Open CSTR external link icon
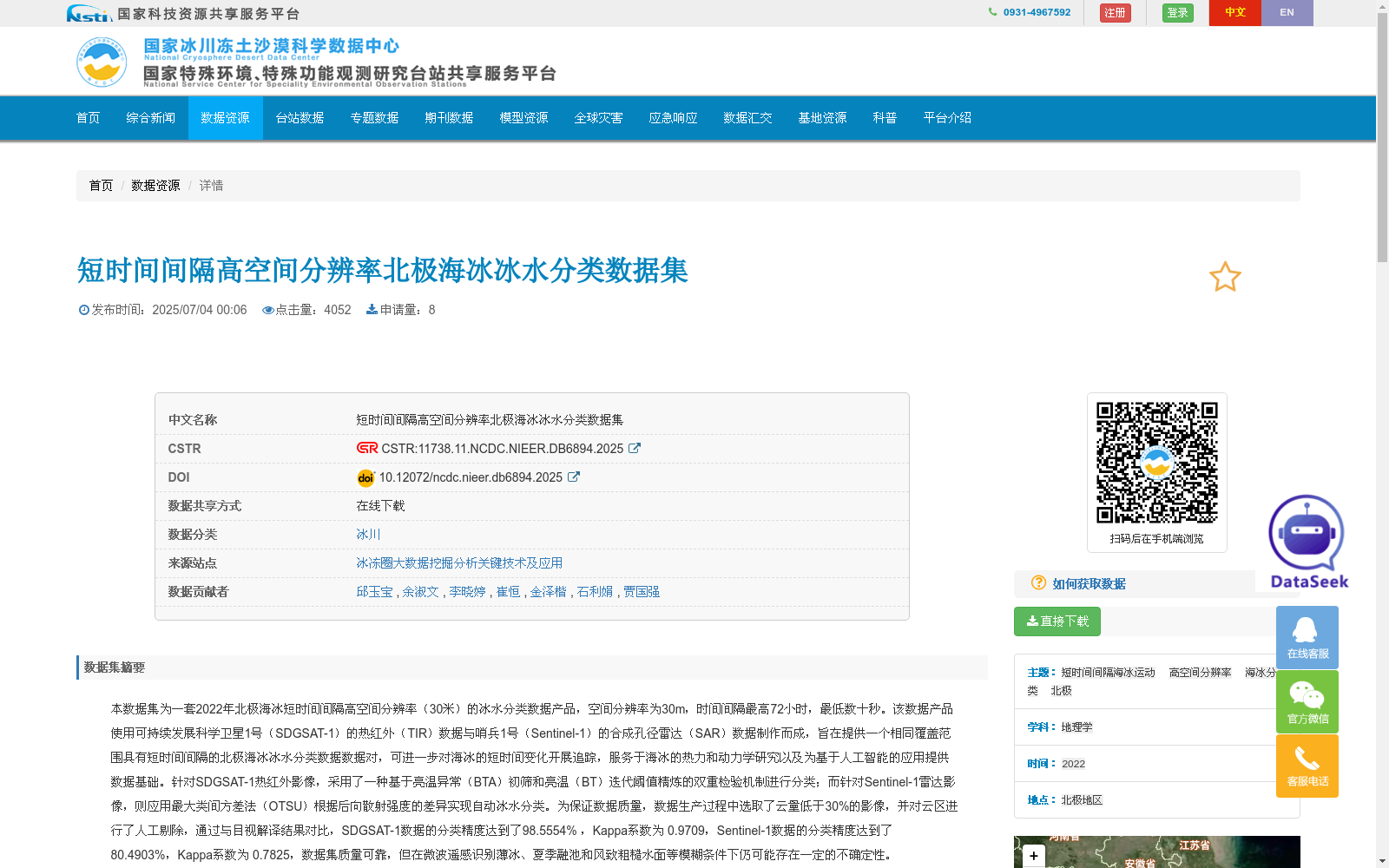1389x868 pixels. coord(635,449)
